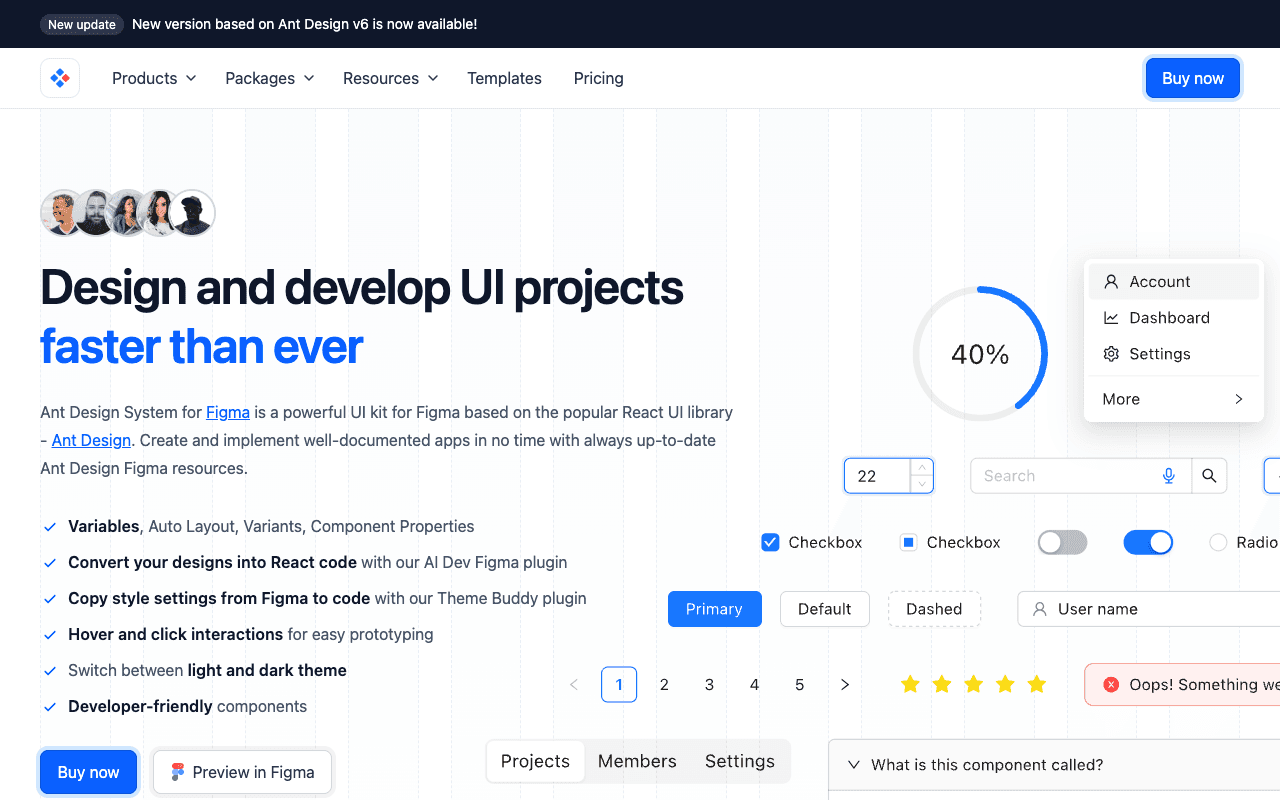
Task: Follow the Figma hyperlink in description
Action: click(228, 412)
